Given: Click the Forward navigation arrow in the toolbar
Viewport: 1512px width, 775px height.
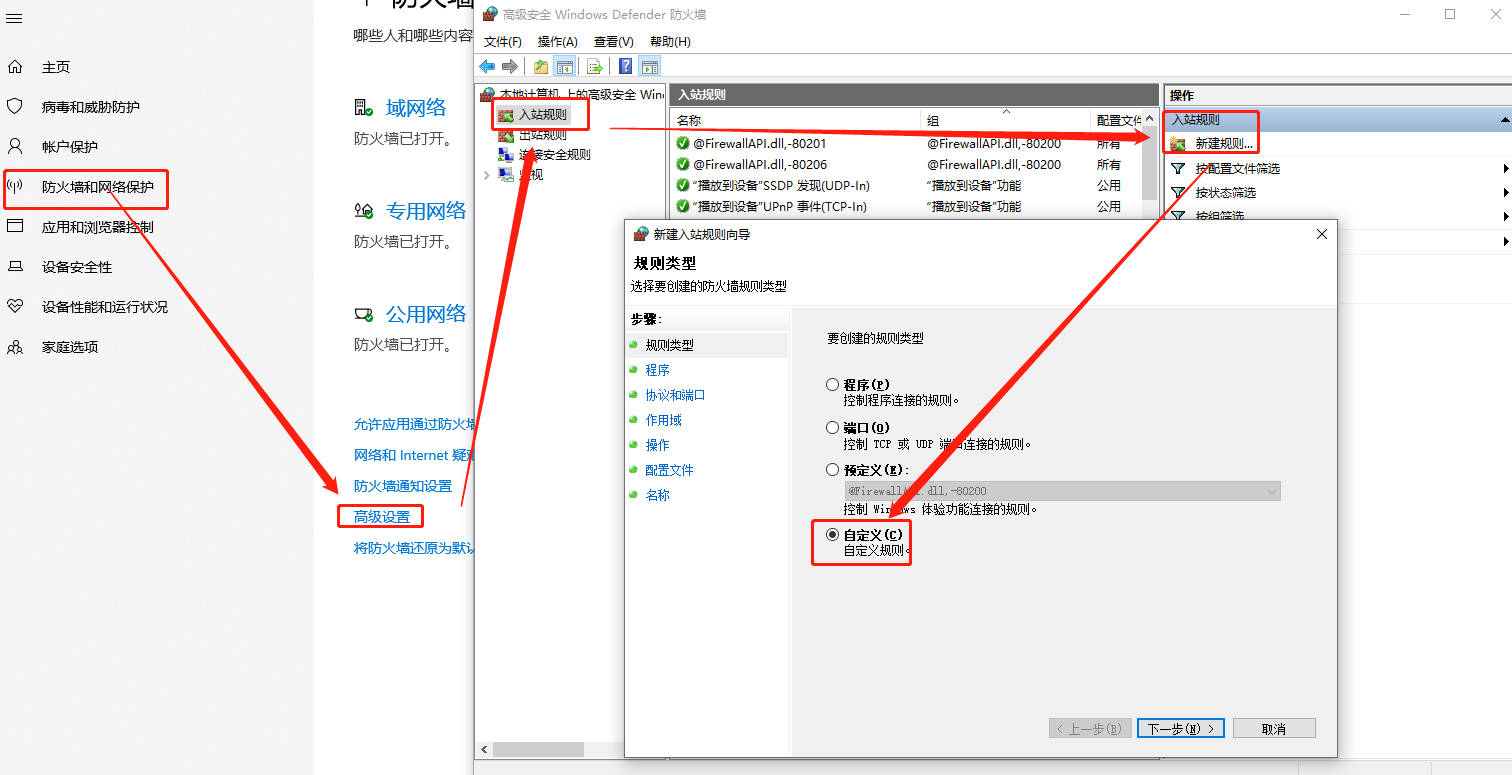Looking at the screenshot, I should click(508, 66).
